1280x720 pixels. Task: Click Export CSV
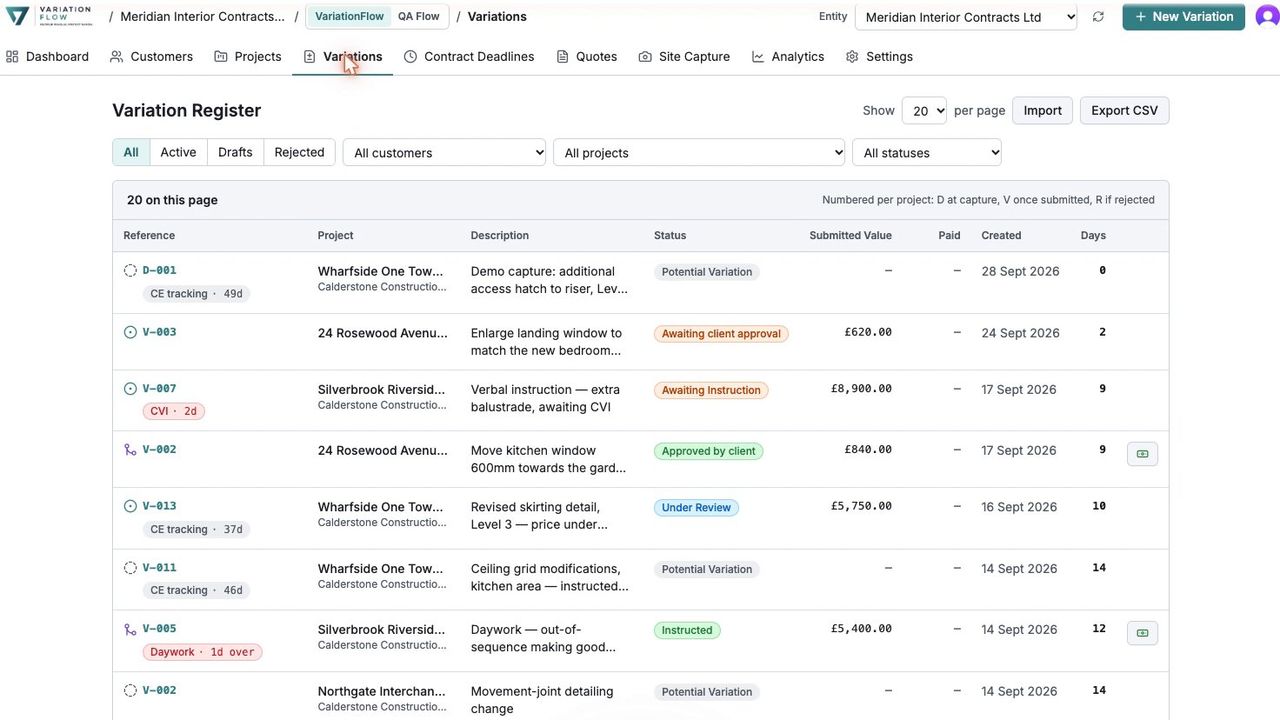pos(1124,111)
